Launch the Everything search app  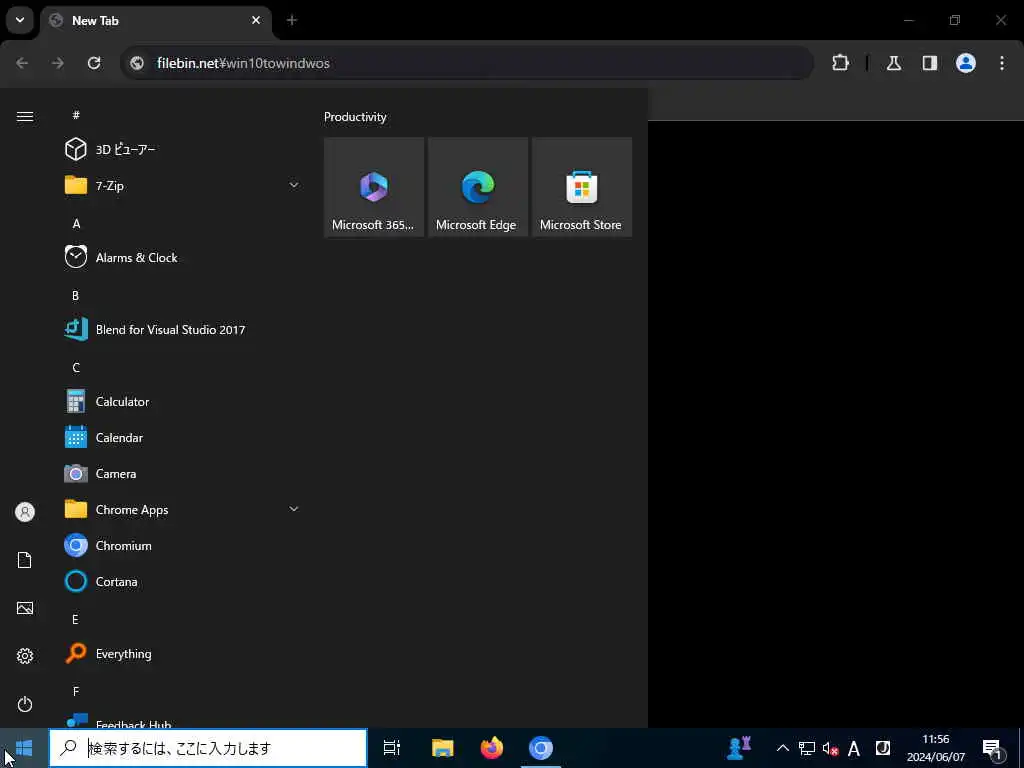coord(182,653)
